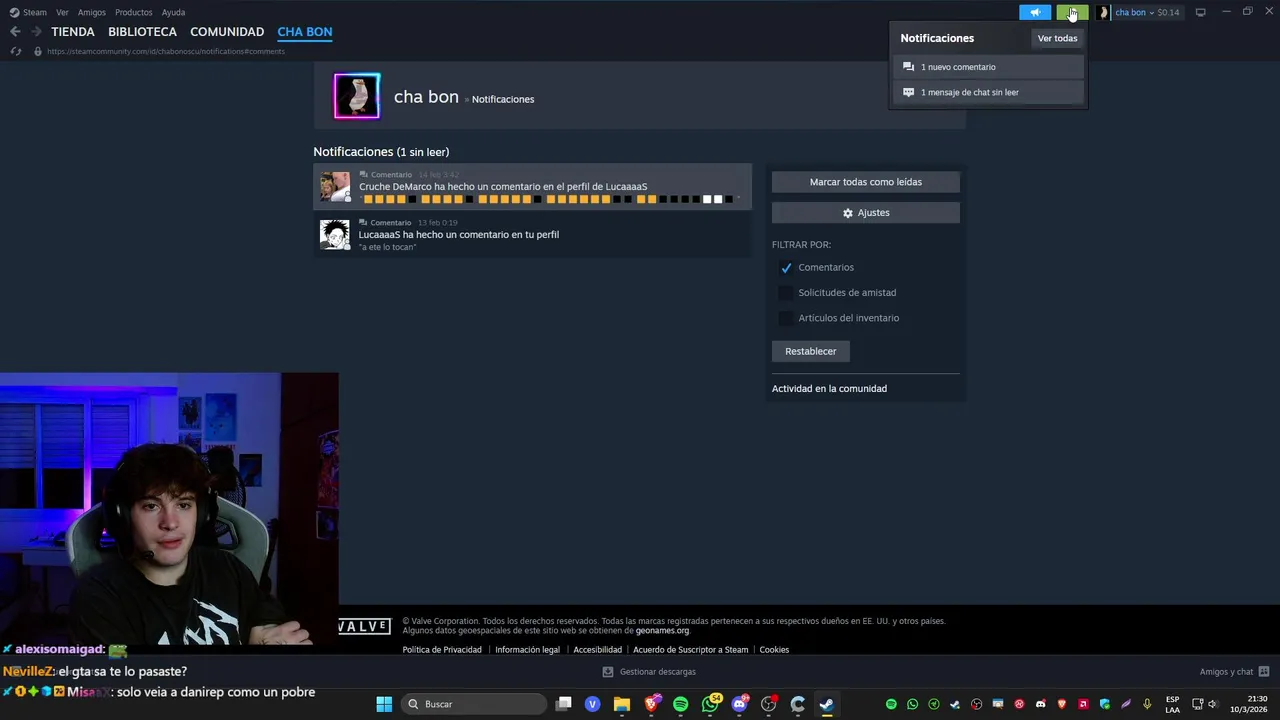
Task: Open Big Picture mode monitor icon
Action: pyautogui.click(x=1201, y=12)
